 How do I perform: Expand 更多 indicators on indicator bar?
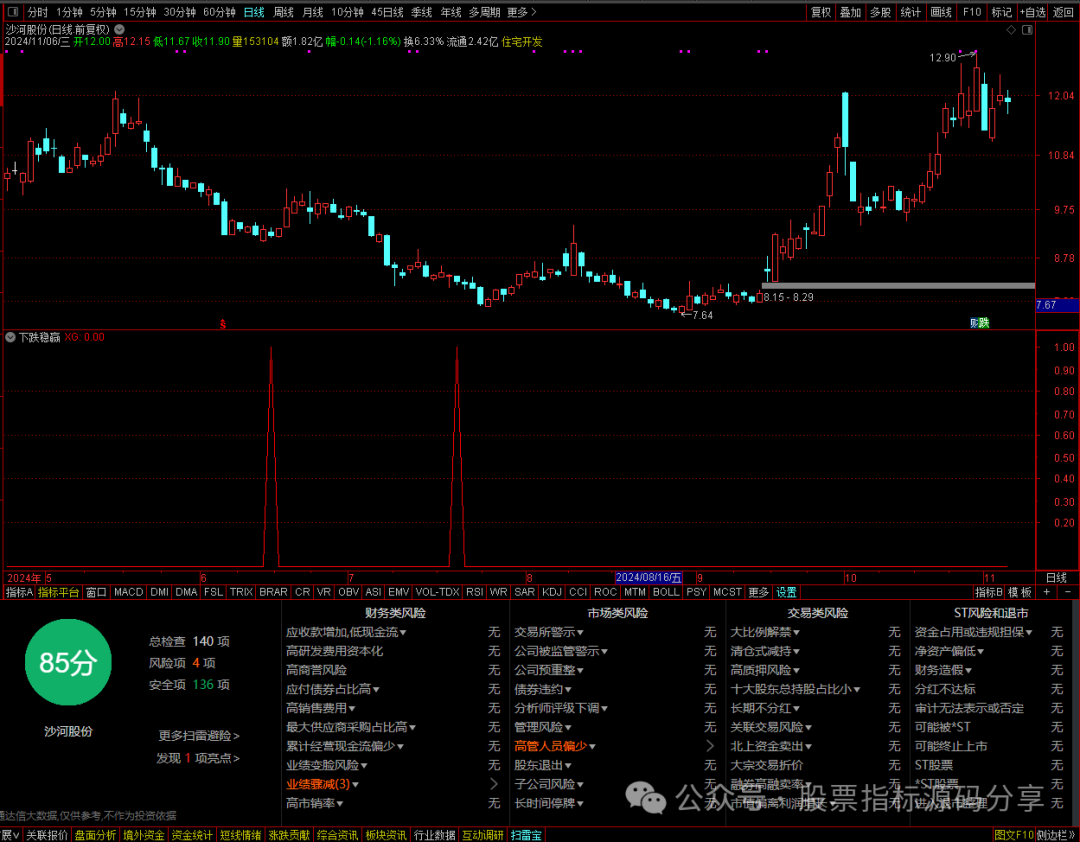[x=758, y=592]
